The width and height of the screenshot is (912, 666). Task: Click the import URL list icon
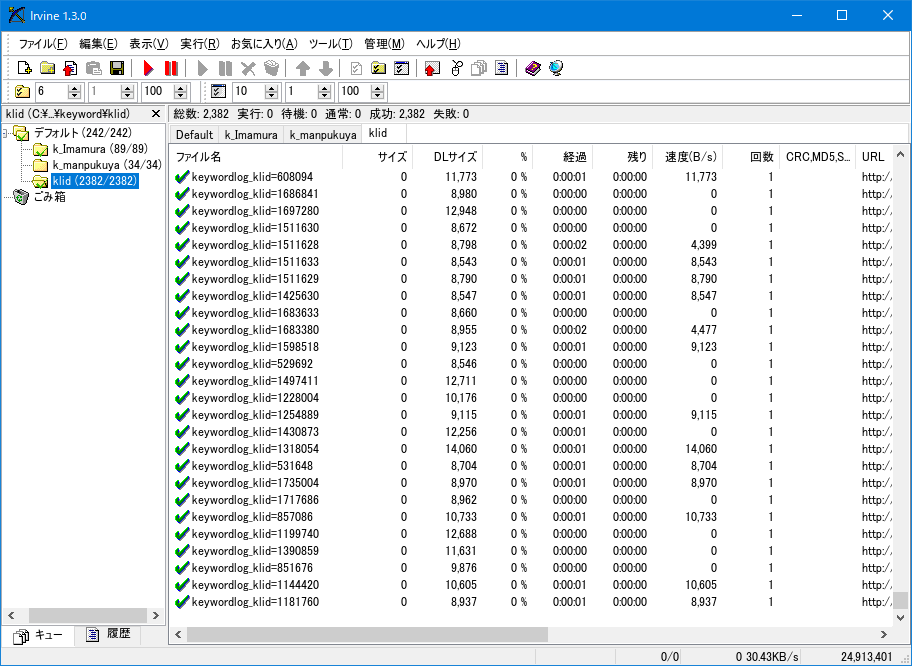coord(70,68)
